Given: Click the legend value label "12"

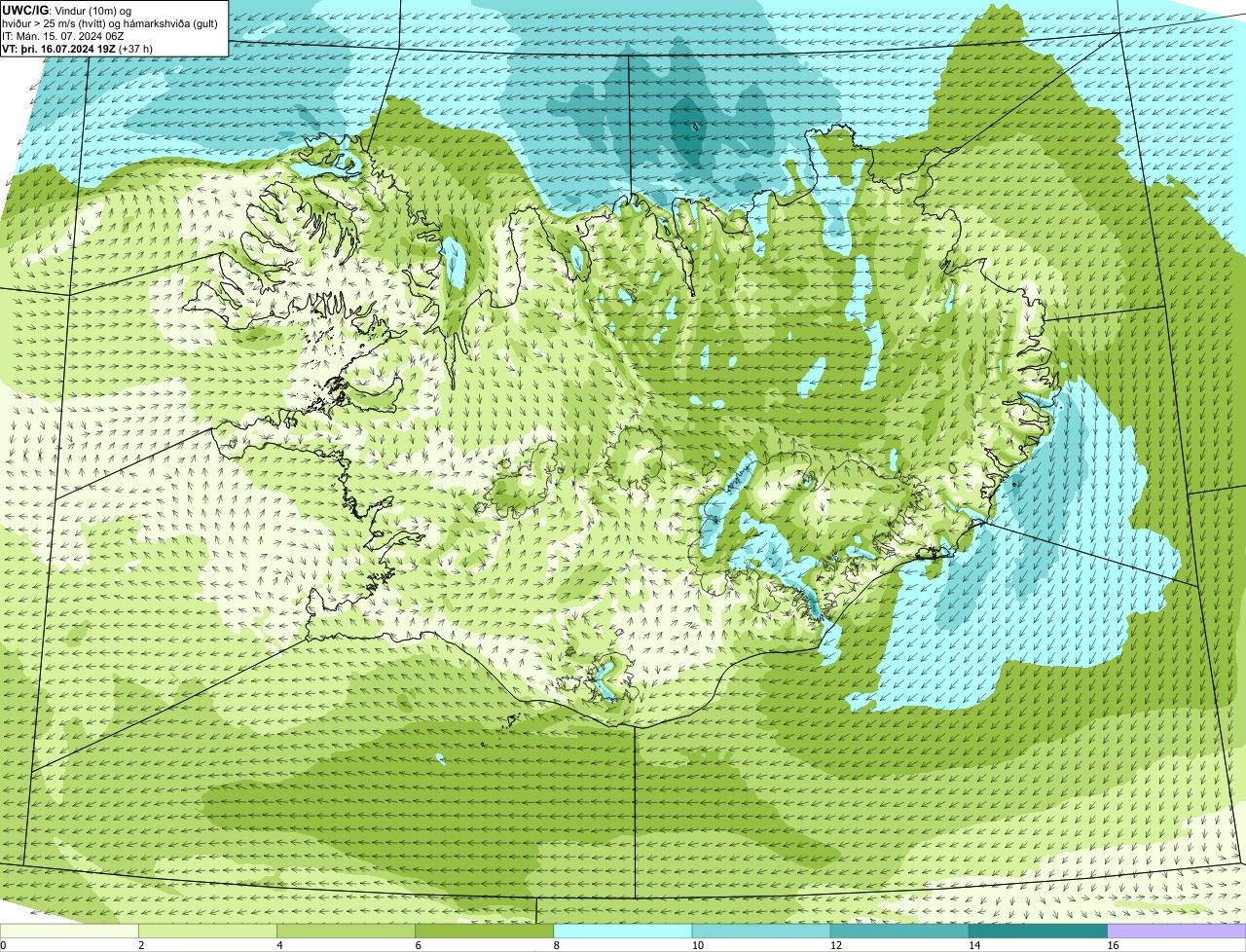Looking at the screenshot, I should coord(835,945).
